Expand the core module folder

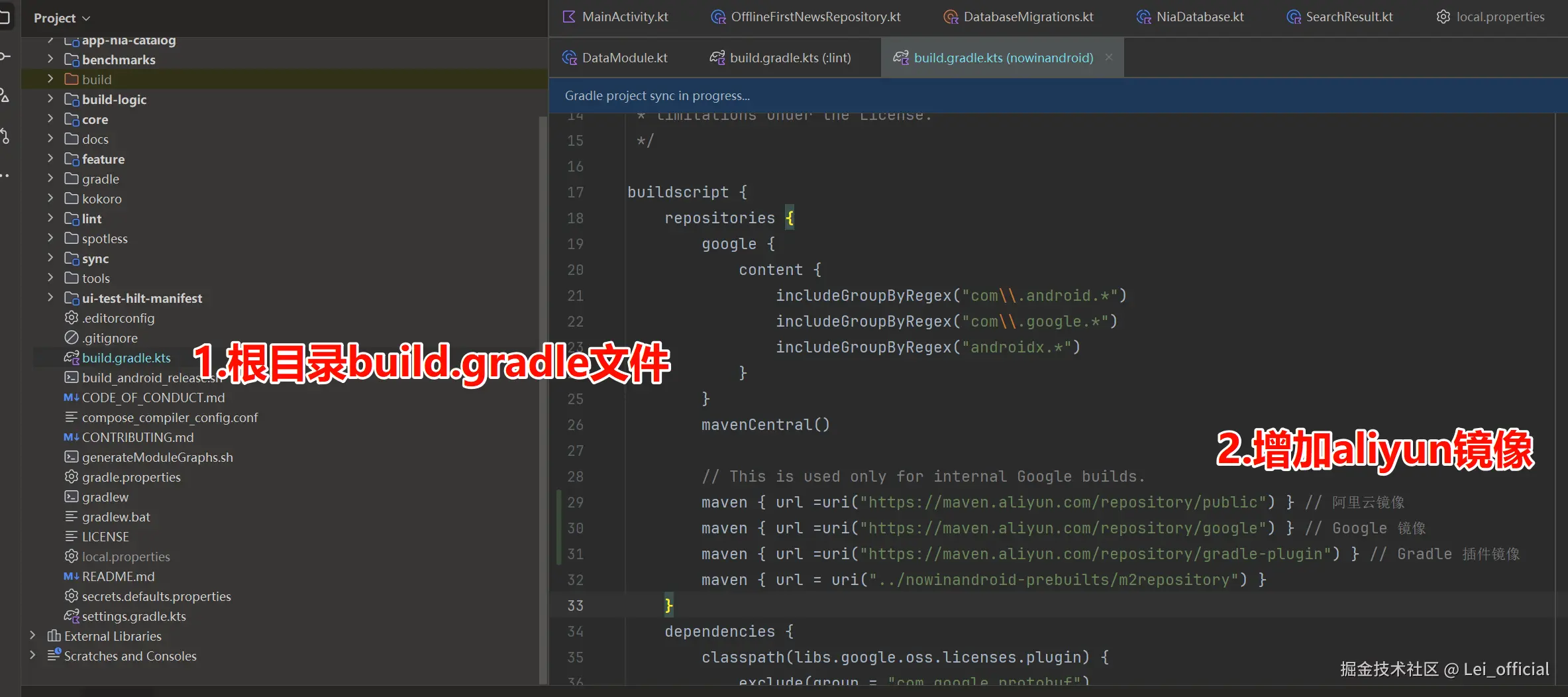point(50,119)
